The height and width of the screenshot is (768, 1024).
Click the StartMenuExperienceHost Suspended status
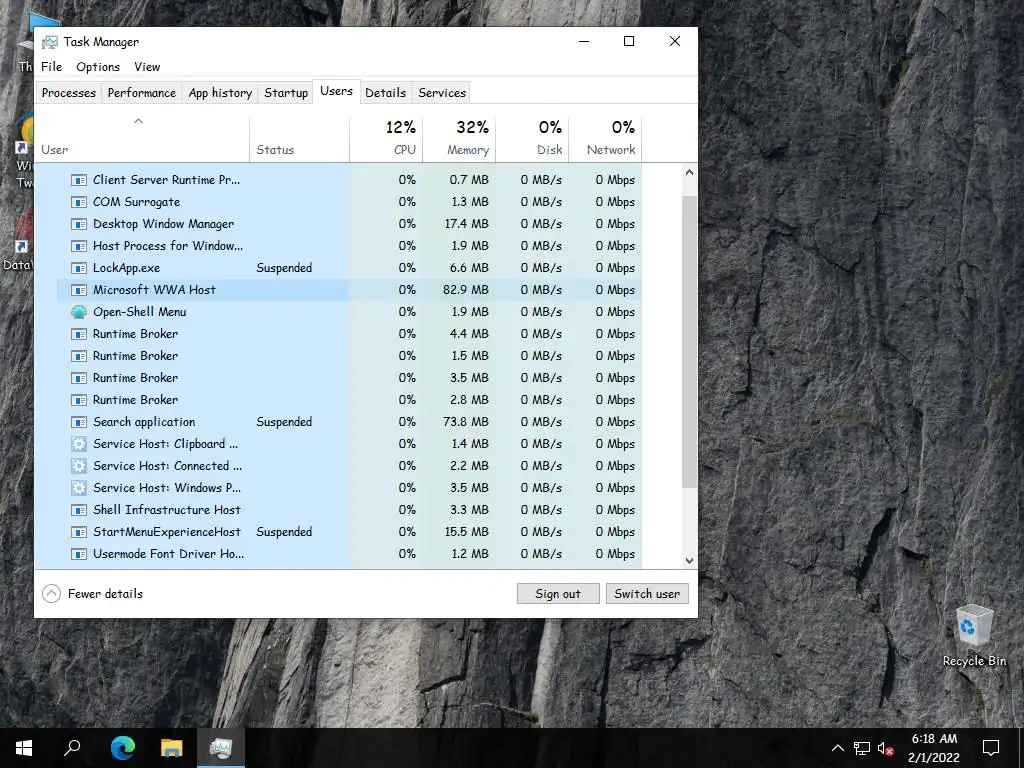click(x=284, y=532)
